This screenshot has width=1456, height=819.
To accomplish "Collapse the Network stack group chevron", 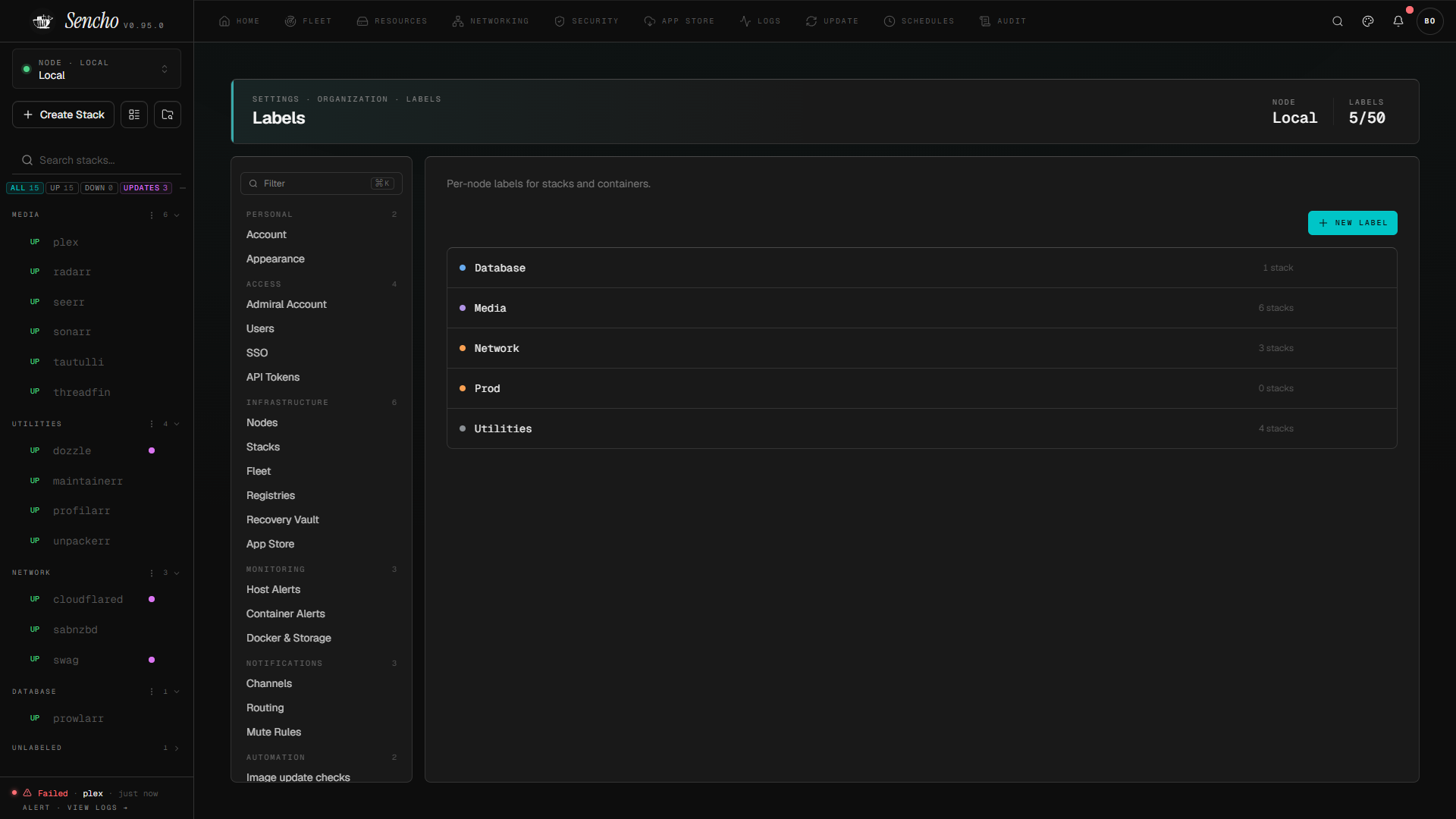I will click(x=177, y=573).
